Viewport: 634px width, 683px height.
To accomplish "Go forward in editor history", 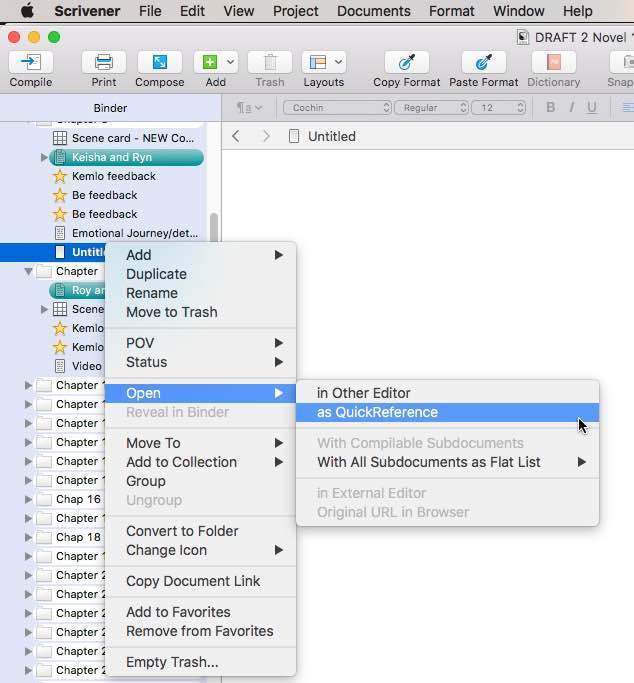I will click(x=266, y=136).
